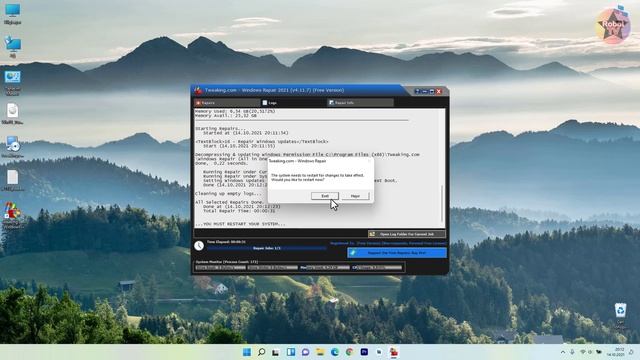This screenshot has width=640, height=360.
Task: Open taskbar Search magnifier
Action: 262,352
